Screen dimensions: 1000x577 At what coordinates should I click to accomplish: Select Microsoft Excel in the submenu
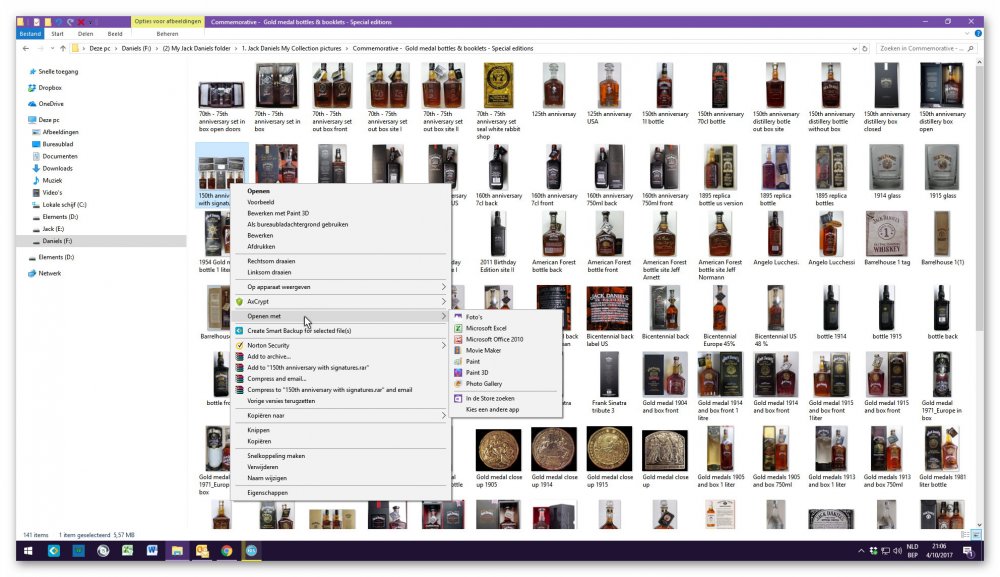click(486, 328)
